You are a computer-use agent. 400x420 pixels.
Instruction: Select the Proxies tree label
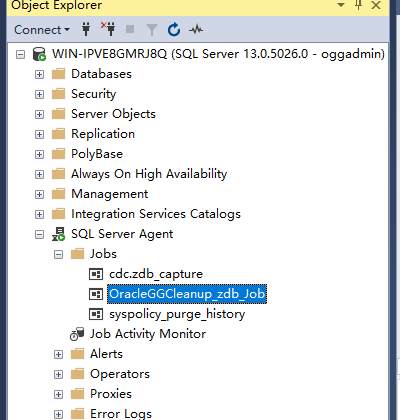point(111,394)
